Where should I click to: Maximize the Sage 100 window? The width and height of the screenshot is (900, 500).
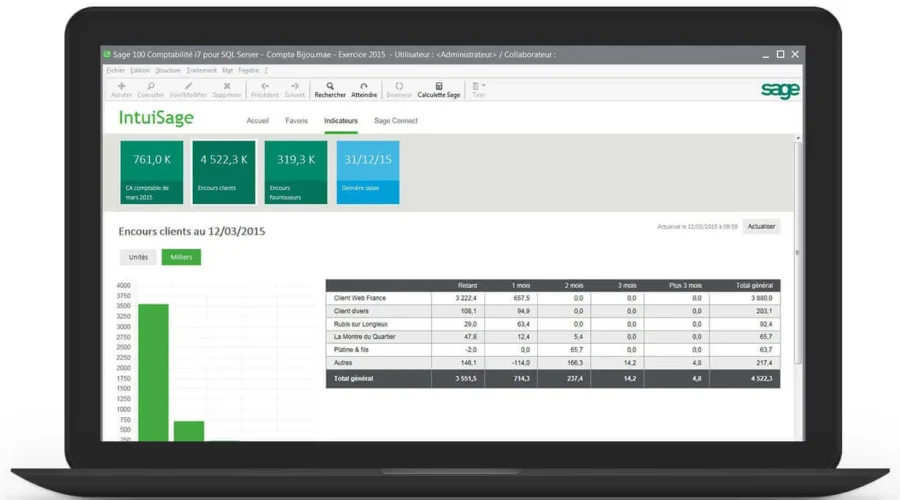click(781, 54)
